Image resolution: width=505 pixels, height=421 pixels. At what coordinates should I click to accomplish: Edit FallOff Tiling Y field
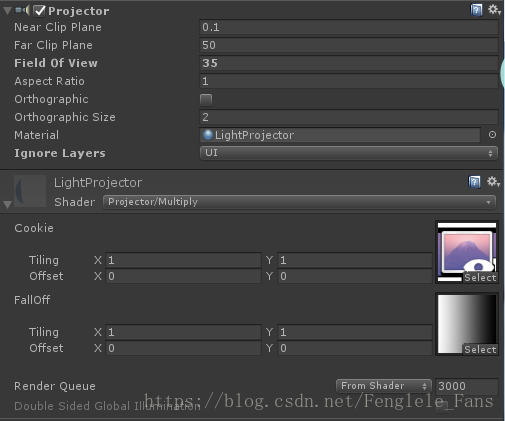coord(355,332)
